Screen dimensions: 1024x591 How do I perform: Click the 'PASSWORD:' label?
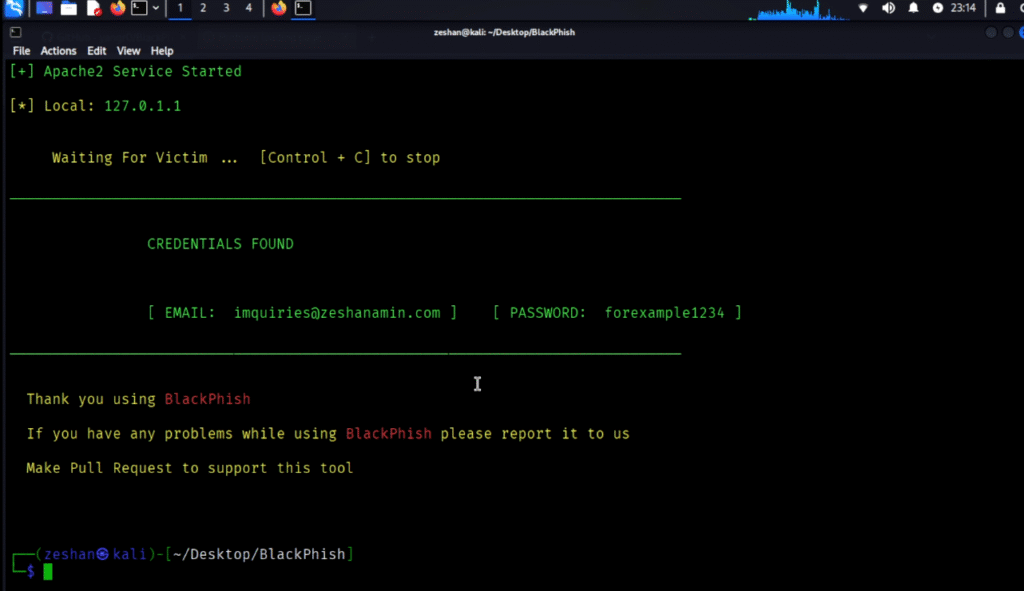pyautogui.click(x=547, y=313)
